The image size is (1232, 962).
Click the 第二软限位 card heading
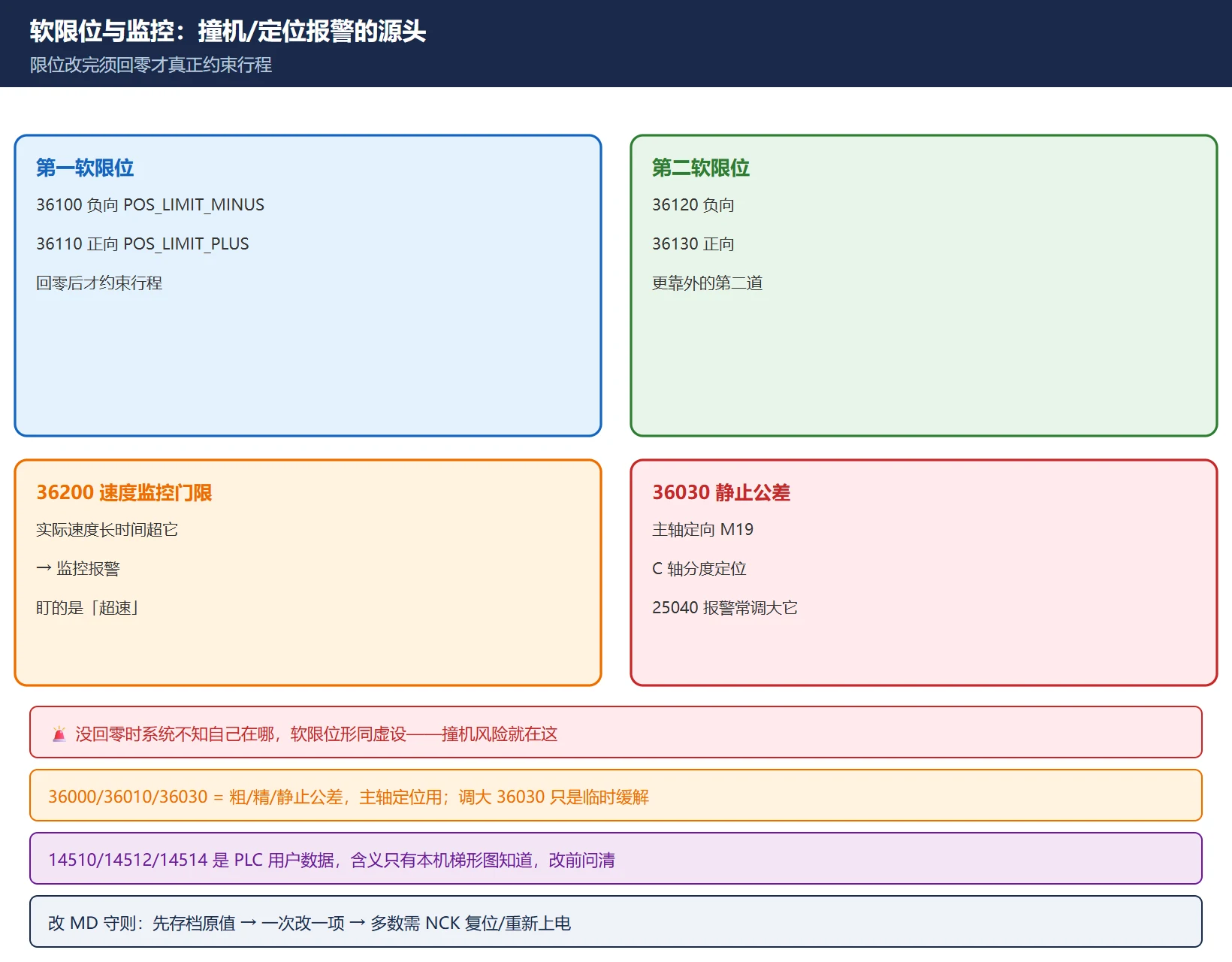(701, 168)
